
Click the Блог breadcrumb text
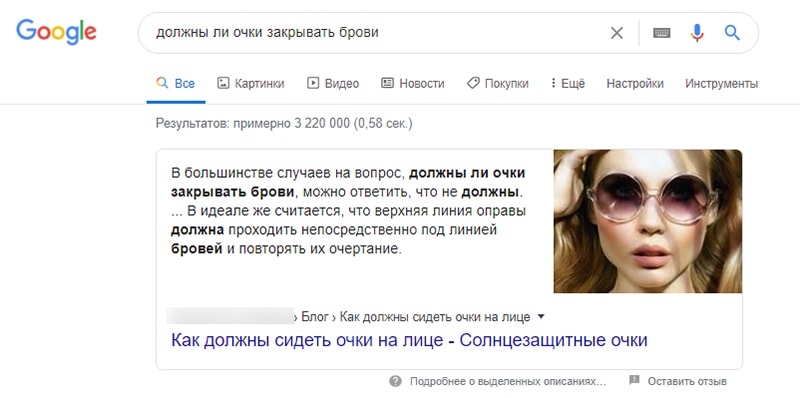pos(315,317)
